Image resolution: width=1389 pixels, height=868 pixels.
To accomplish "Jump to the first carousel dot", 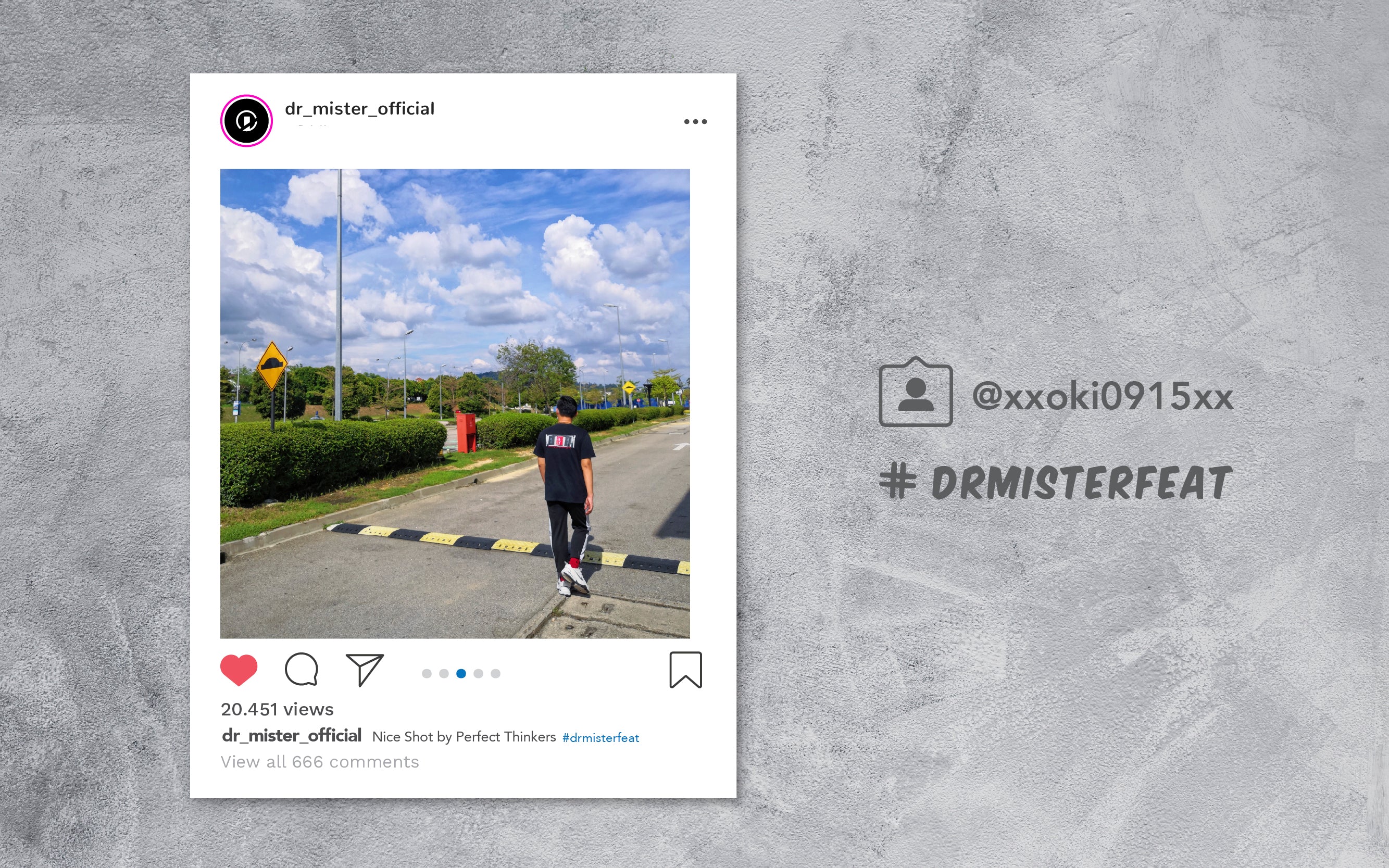I will point(427,673).
